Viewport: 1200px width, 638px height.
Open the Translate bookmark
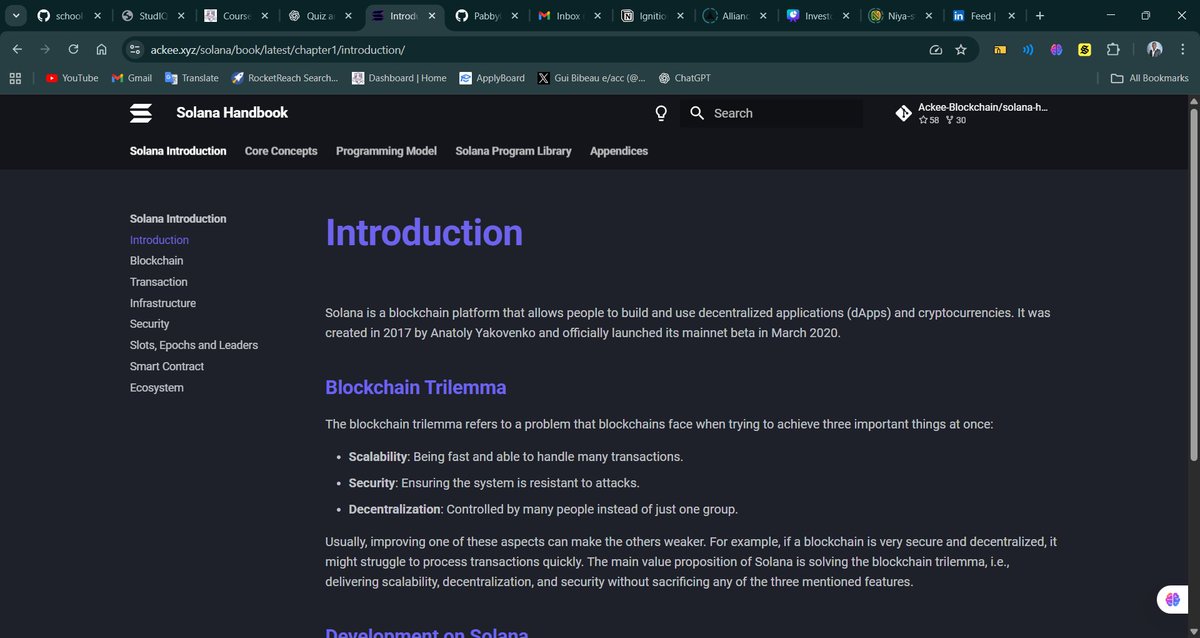pos(192,78)
